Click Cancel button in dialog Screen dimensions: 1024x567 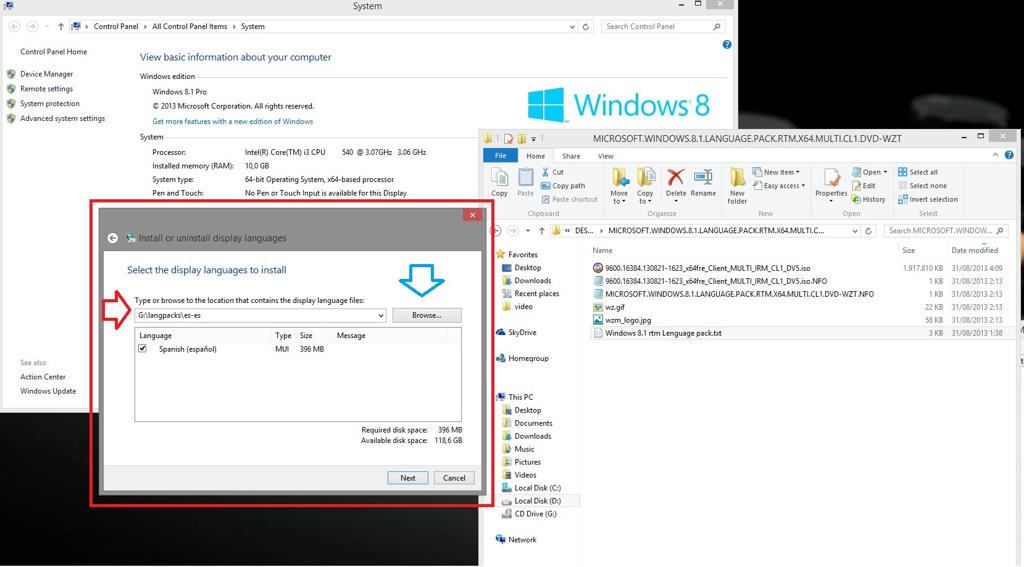454,478
